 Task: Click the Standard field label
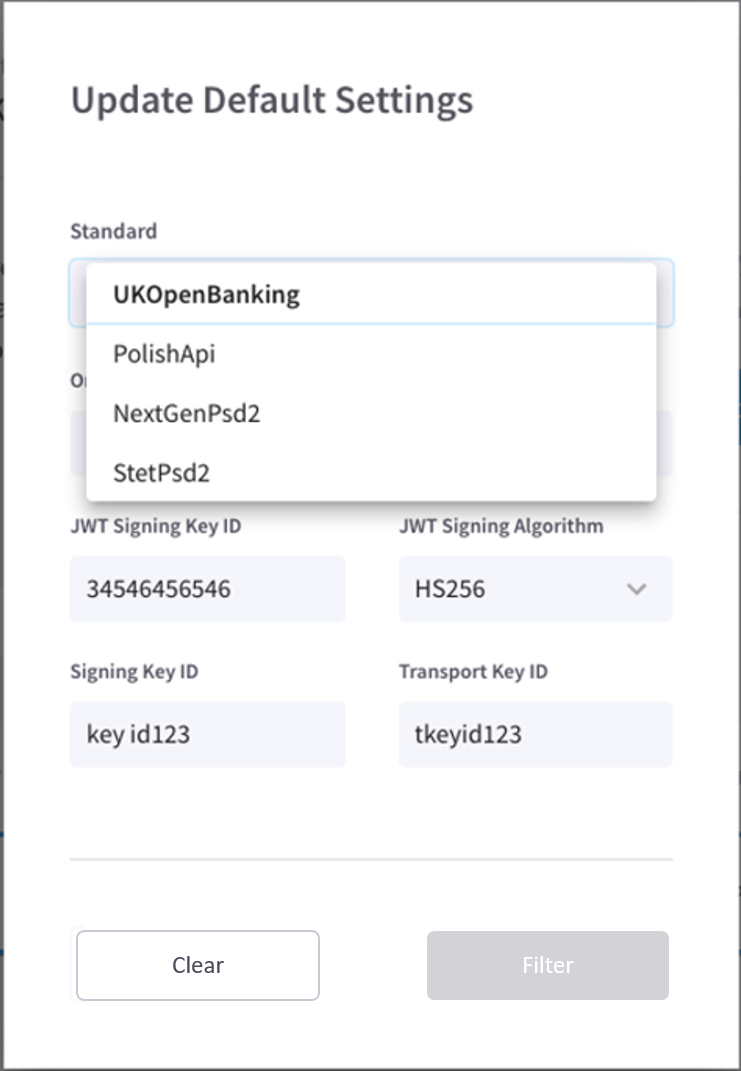point(113,231)
